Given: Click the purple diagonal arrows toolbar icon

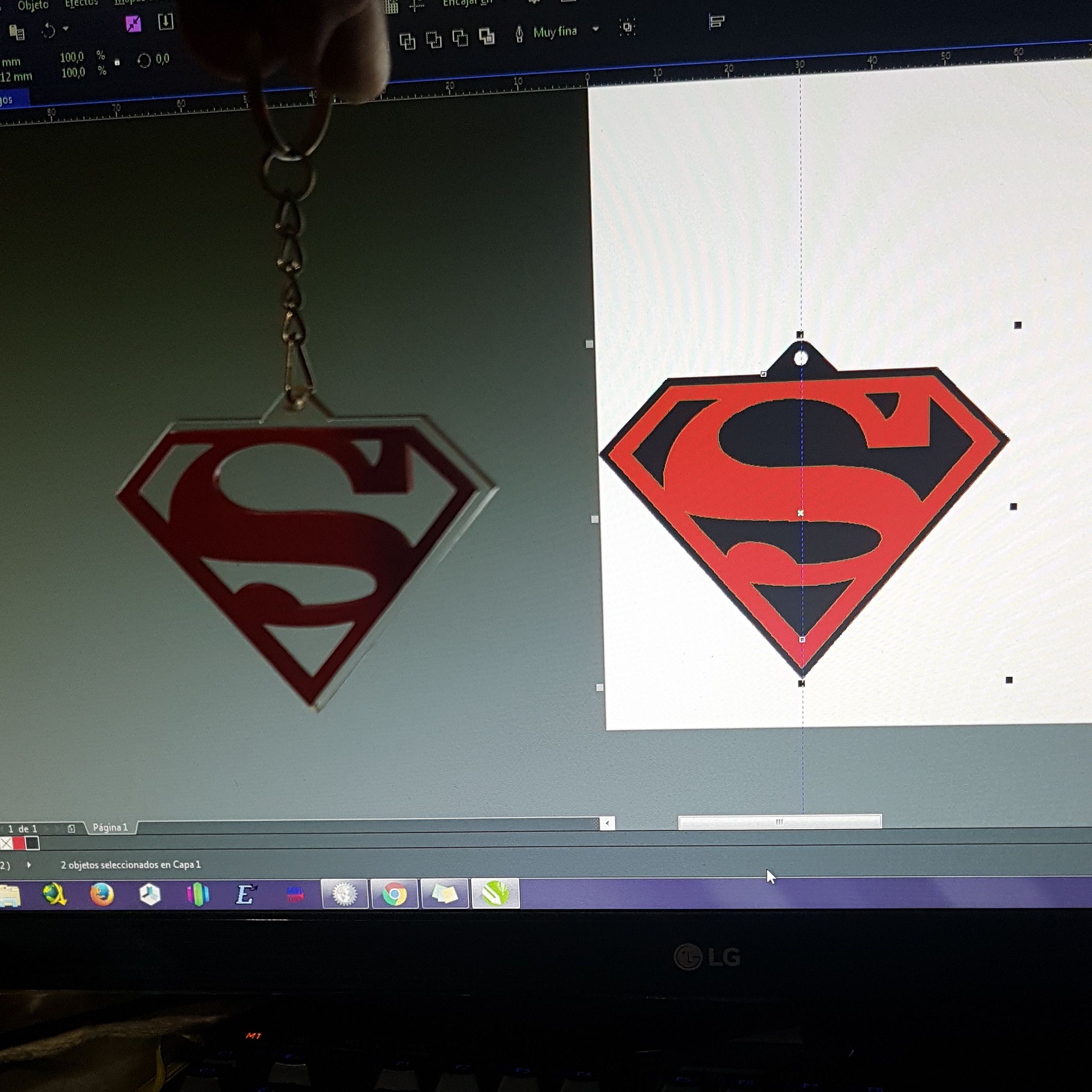Looking at the screenshot, I should [x=133, y=24].
